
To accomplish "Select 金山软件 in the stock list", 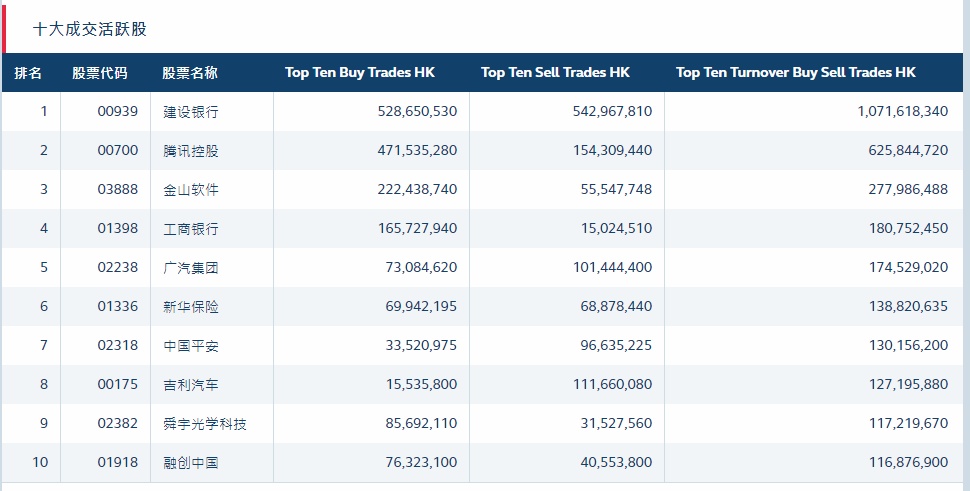I will (191, 190).
